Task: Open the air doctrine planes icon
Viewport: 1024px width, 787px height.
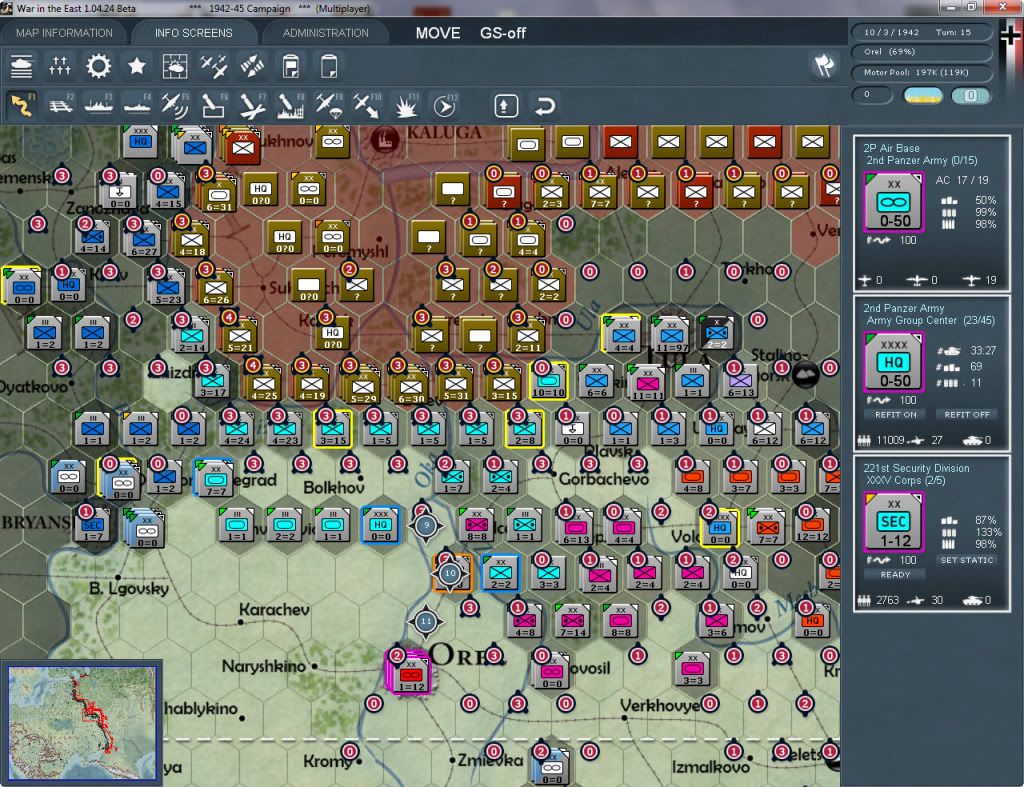Action: pyautogui.click(x=214, y=66)
